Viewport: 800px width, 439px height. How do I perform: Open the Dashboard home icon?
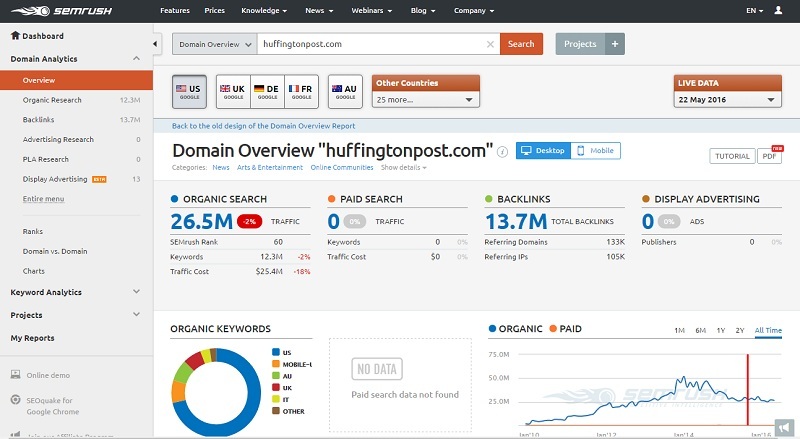click(14, 37)
